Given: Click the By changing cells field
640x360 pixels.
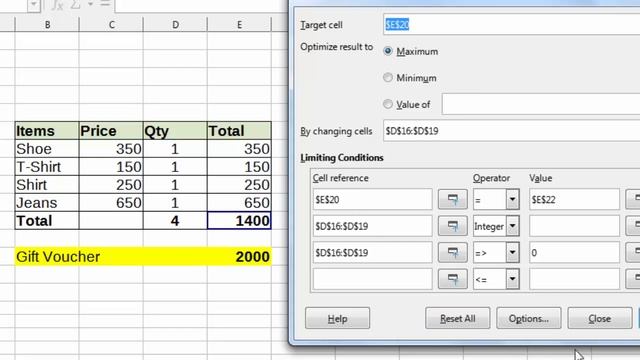Looking at the screenshot, I should pos(511,131).
